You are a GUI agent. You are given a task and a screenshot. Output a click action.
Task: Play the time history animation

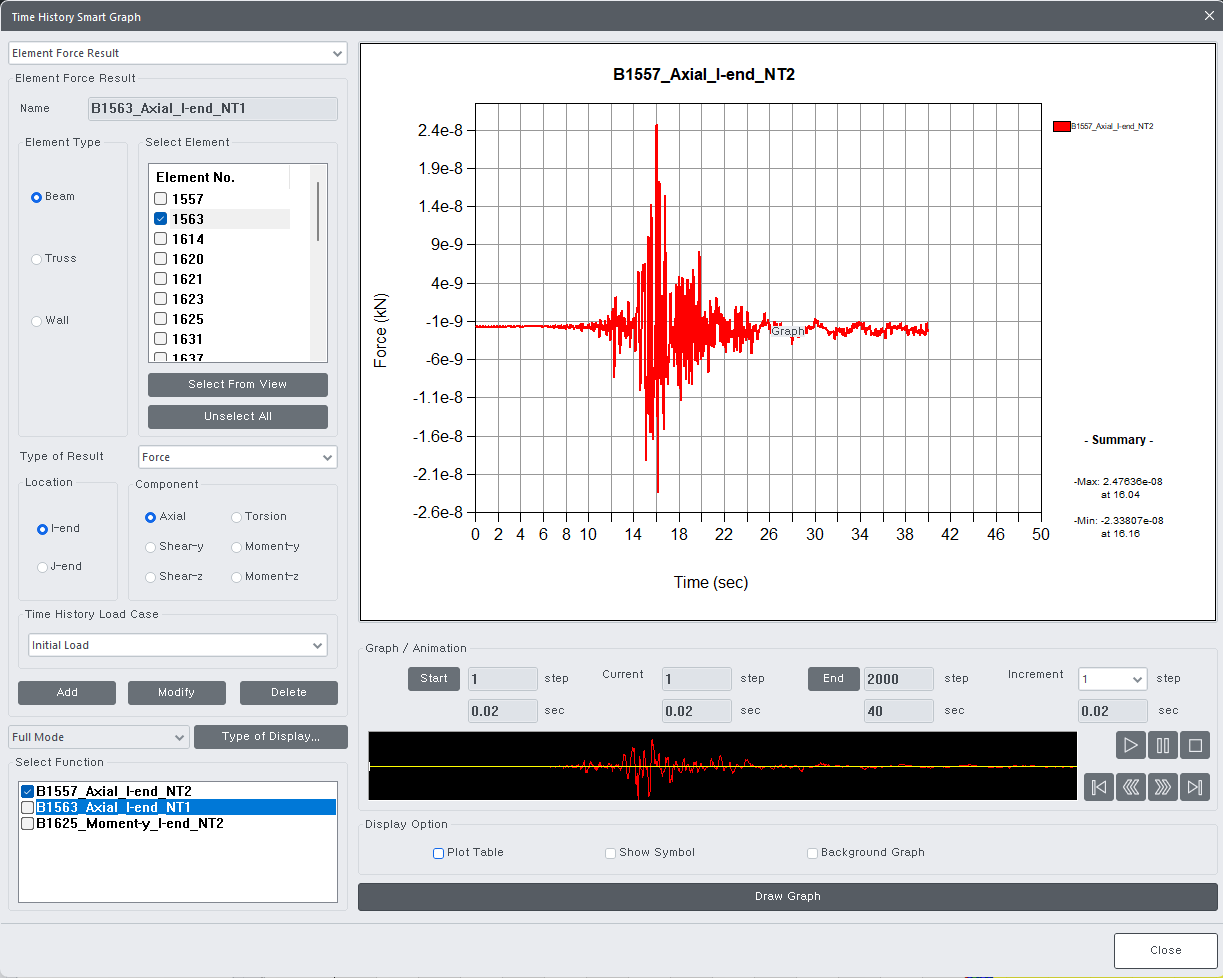(1130, 745)
